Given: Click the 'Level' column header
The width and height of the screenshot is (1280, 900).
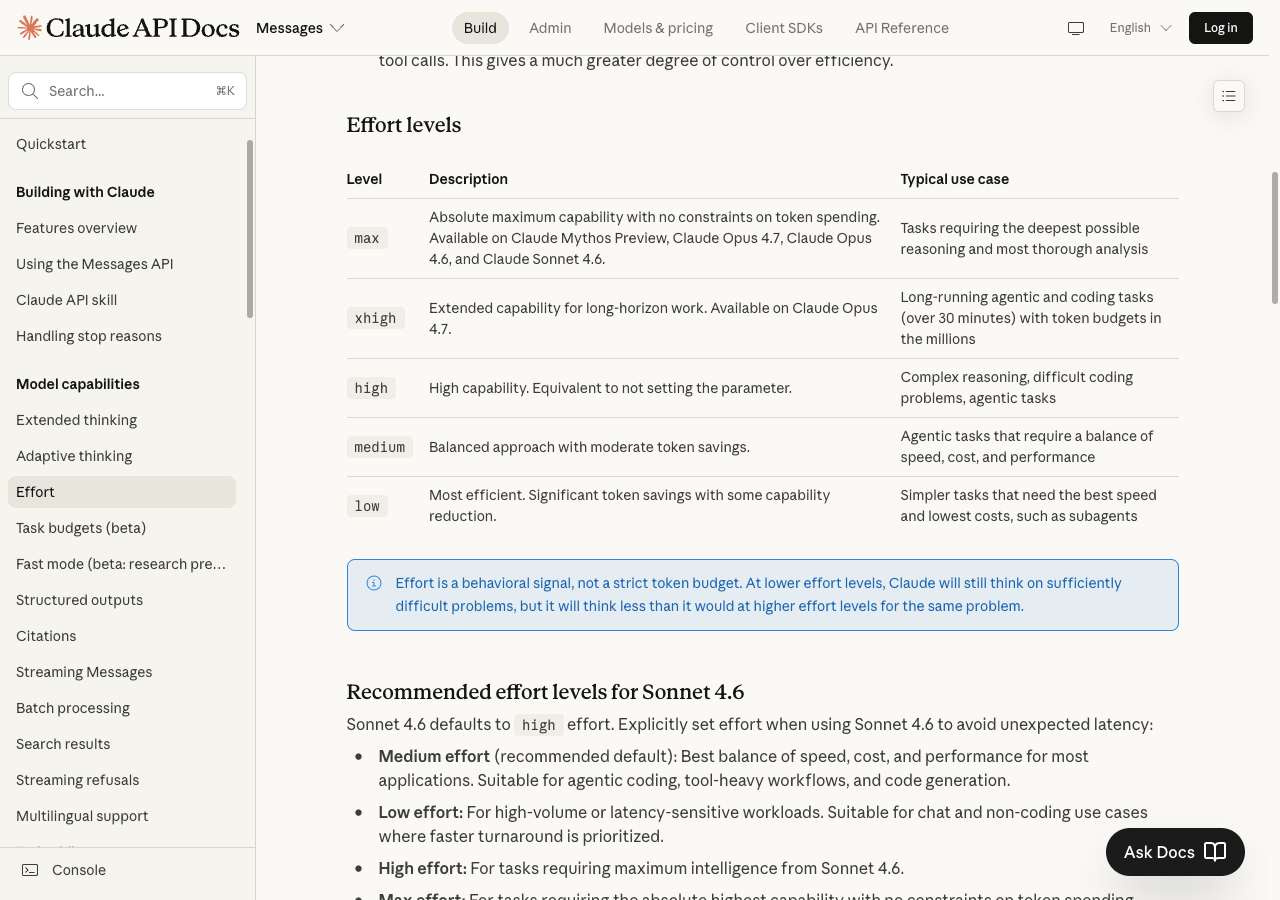Looking at the screenshot, I should pos(364,179).
